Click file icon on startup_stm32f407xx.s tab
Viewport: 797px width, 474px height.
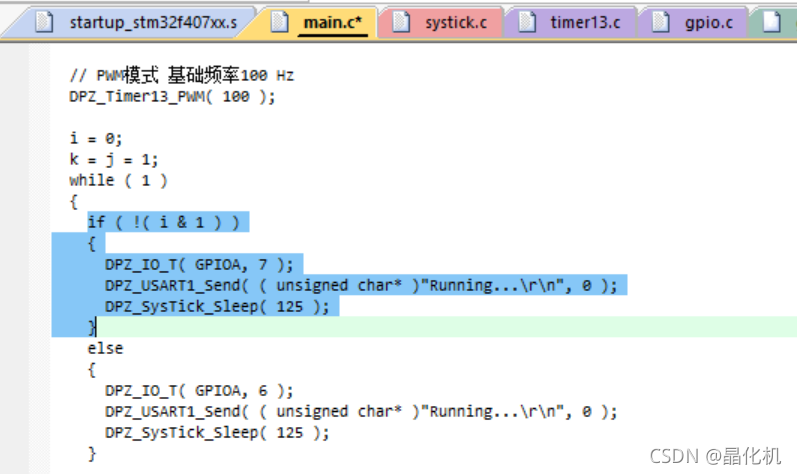(x=44, y=22)
